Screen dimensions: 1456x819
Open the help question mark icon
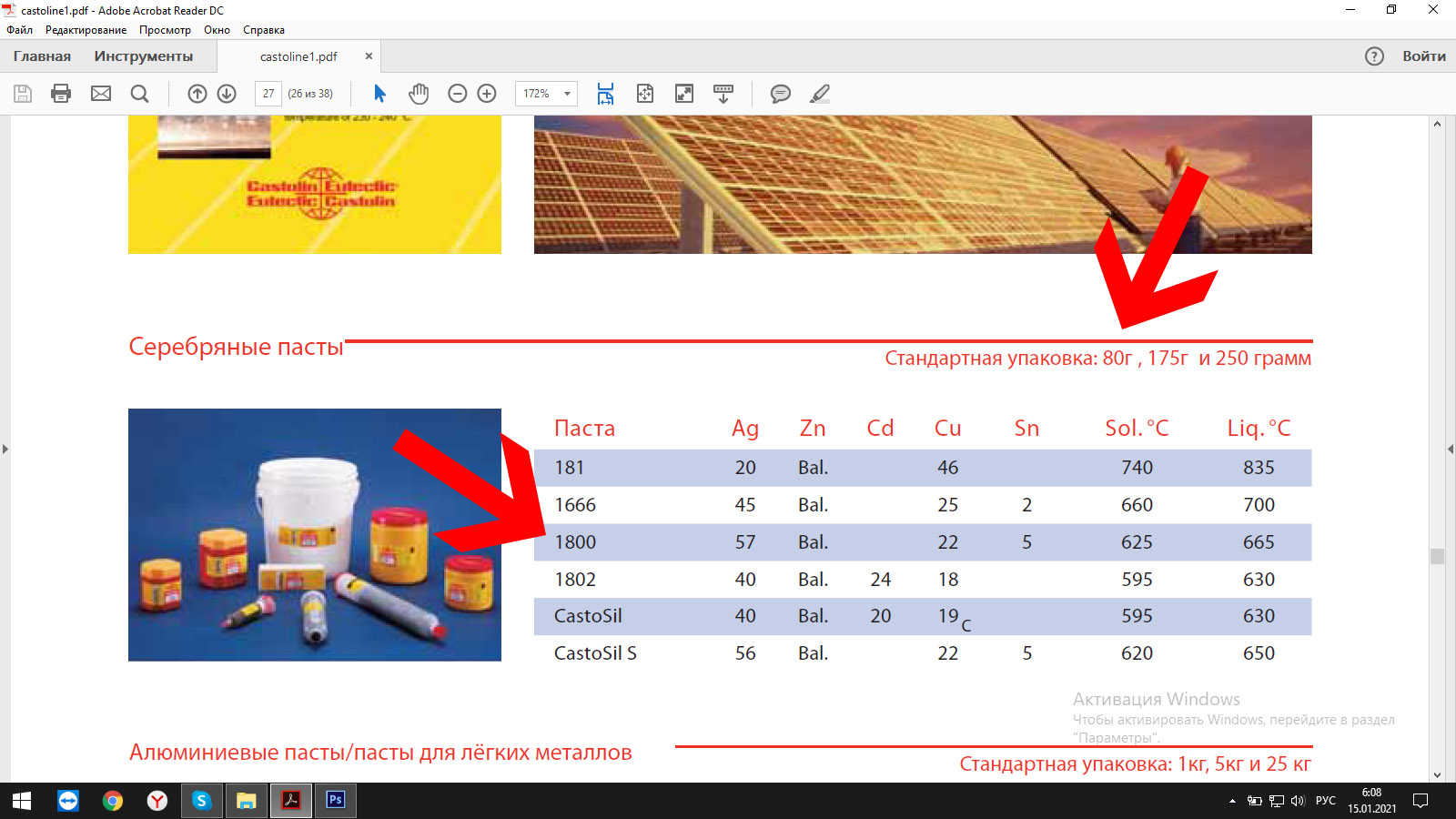click(x=1374, y=56)
